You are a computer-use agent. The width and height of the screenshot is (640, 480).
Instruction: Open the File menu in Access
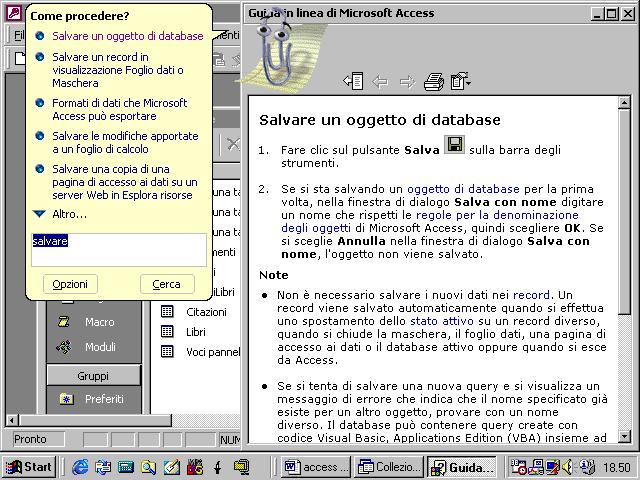(x=19, y=36)
